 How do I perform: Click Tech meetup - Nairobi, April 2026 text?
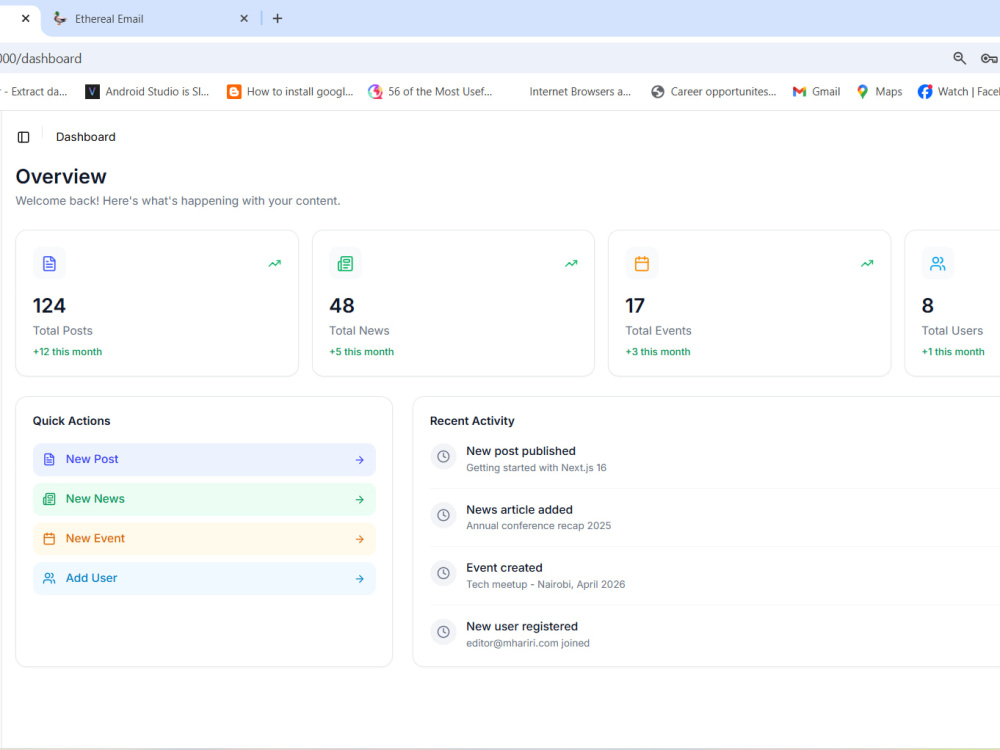click(545, 584)
